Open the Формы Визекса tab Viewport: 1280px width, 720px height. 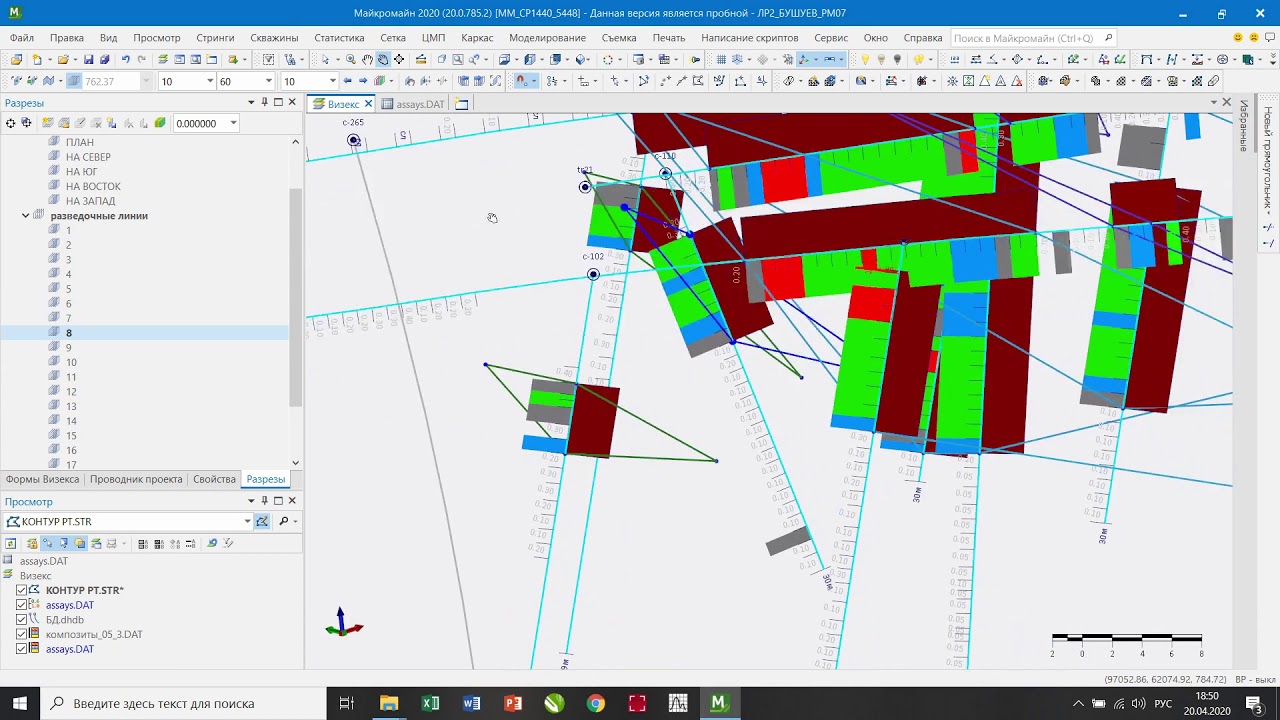point(42,479)
